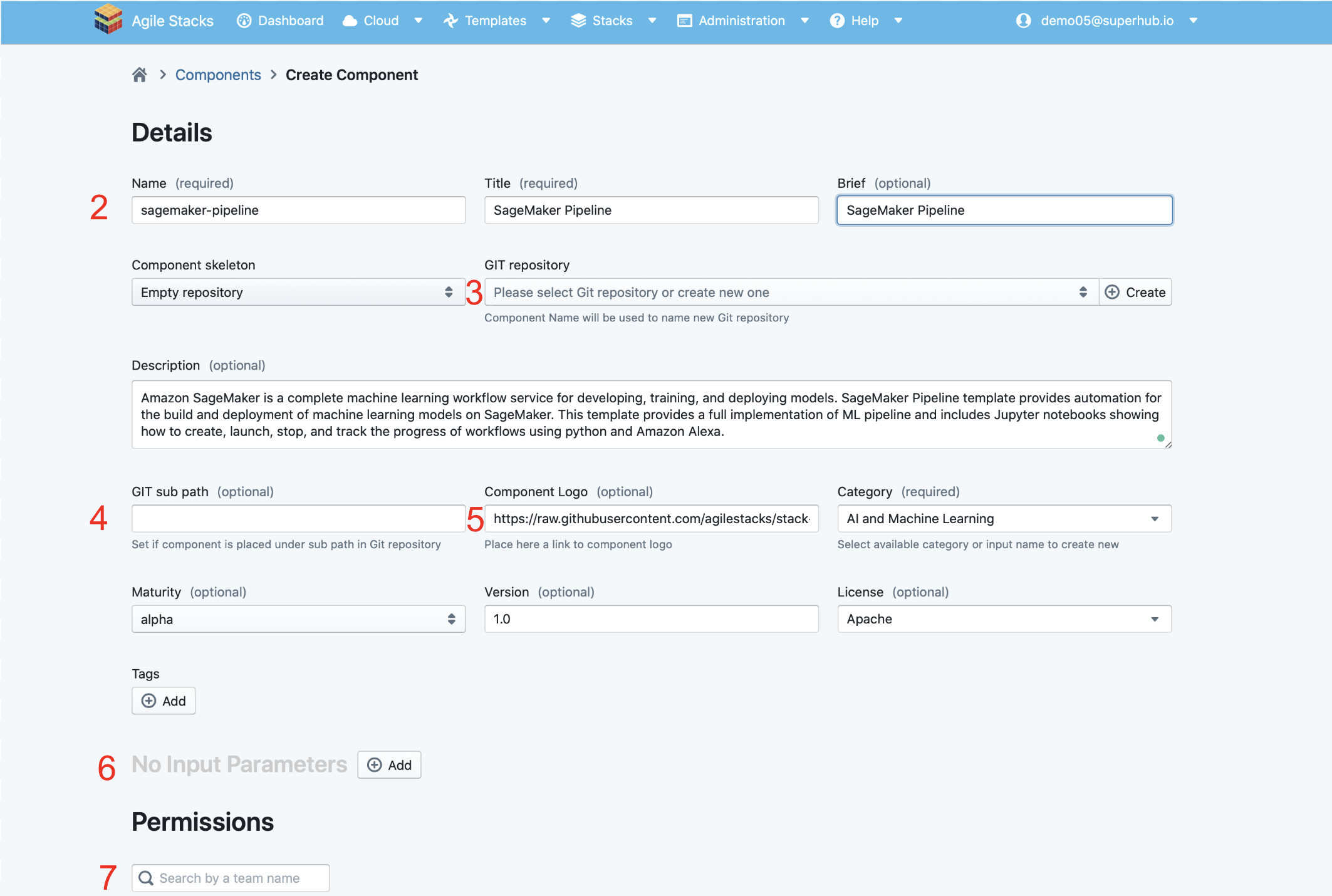
Task: Click the Create Component breadcrumb text
Action: point(351,75)
